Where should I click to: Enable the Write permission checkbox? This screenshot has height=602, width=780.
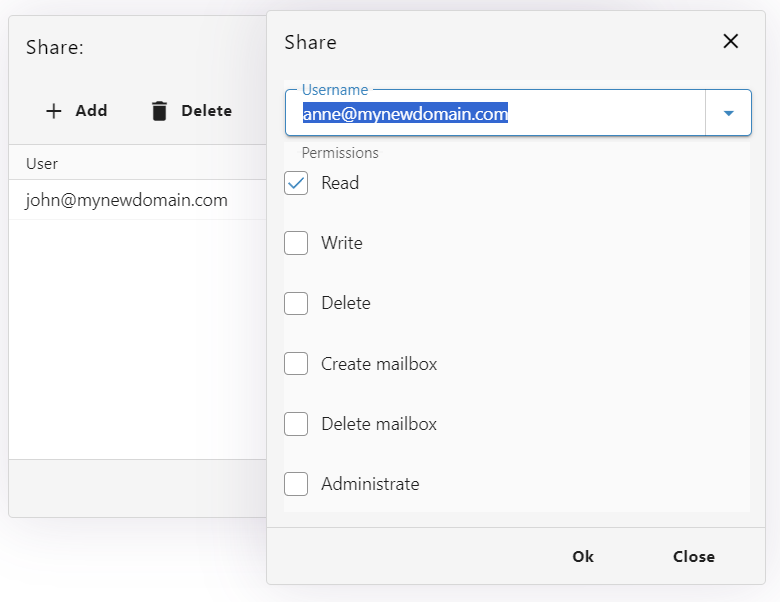tap(296, 244)
